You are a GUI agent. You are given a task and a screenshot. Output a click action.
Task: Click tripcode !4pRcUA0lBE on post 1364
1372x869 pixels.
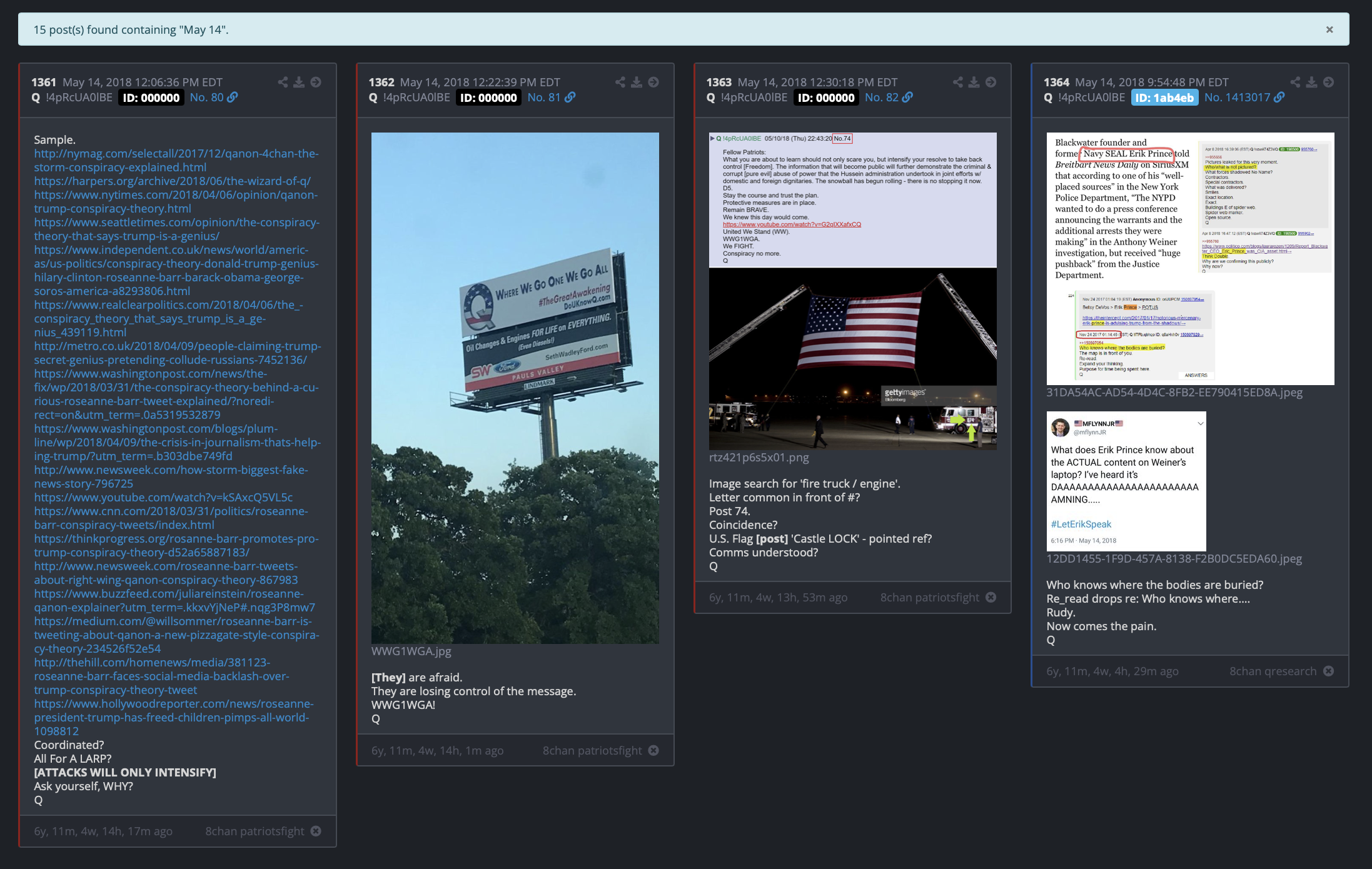point(1091,98)
